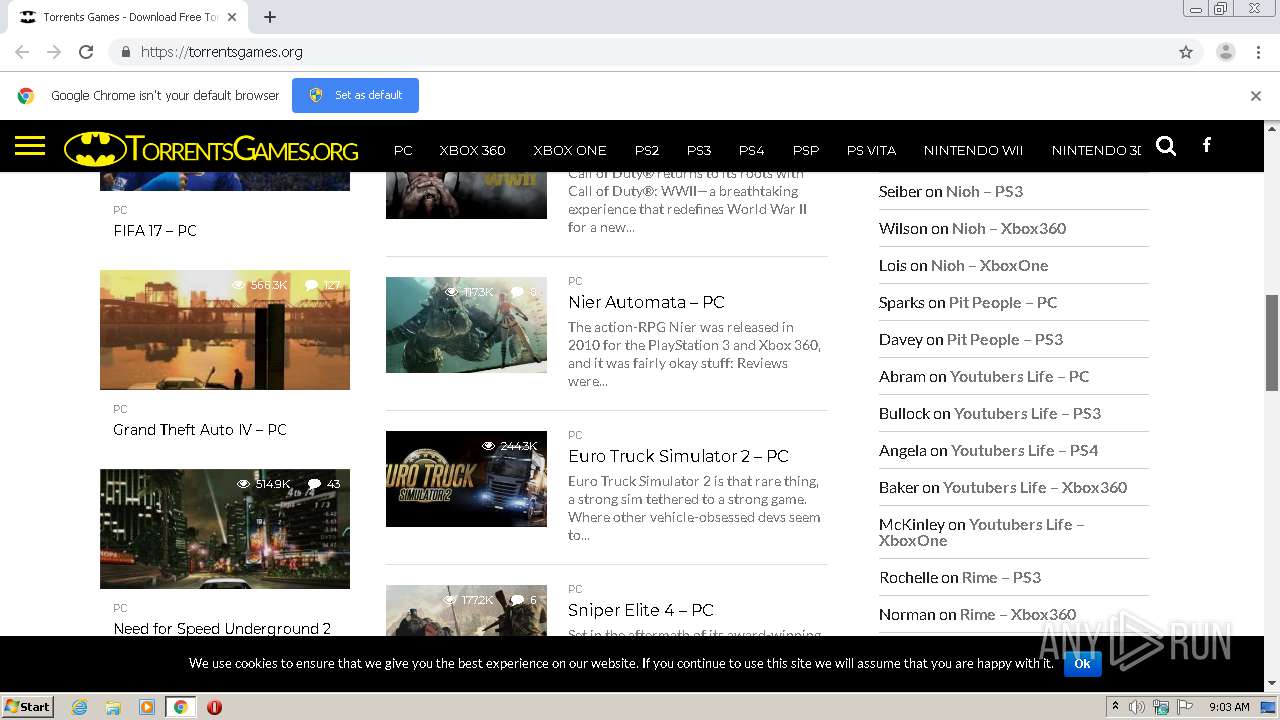Open Grand Theft Auto IV – PC post
Image resolution: width=1280 pixels, height=720 pixels.
click(200, 429)
